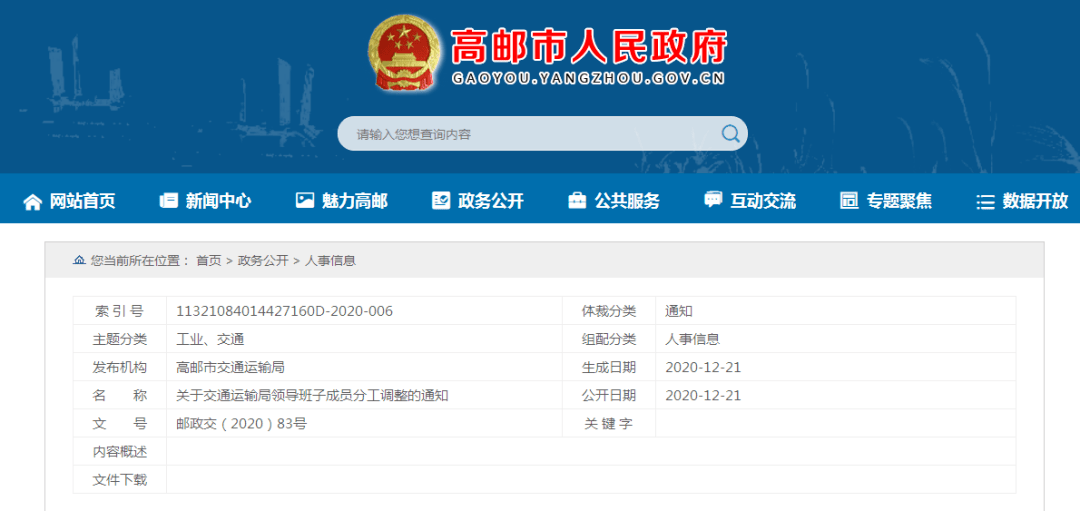Click the 人事信息 breadcrumb link

pyautogui.click(x=331, y=261)
